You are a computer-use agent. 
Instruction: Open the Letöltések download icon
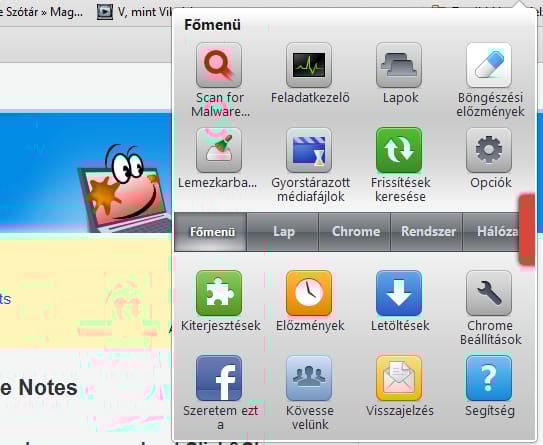pos(399,293)
